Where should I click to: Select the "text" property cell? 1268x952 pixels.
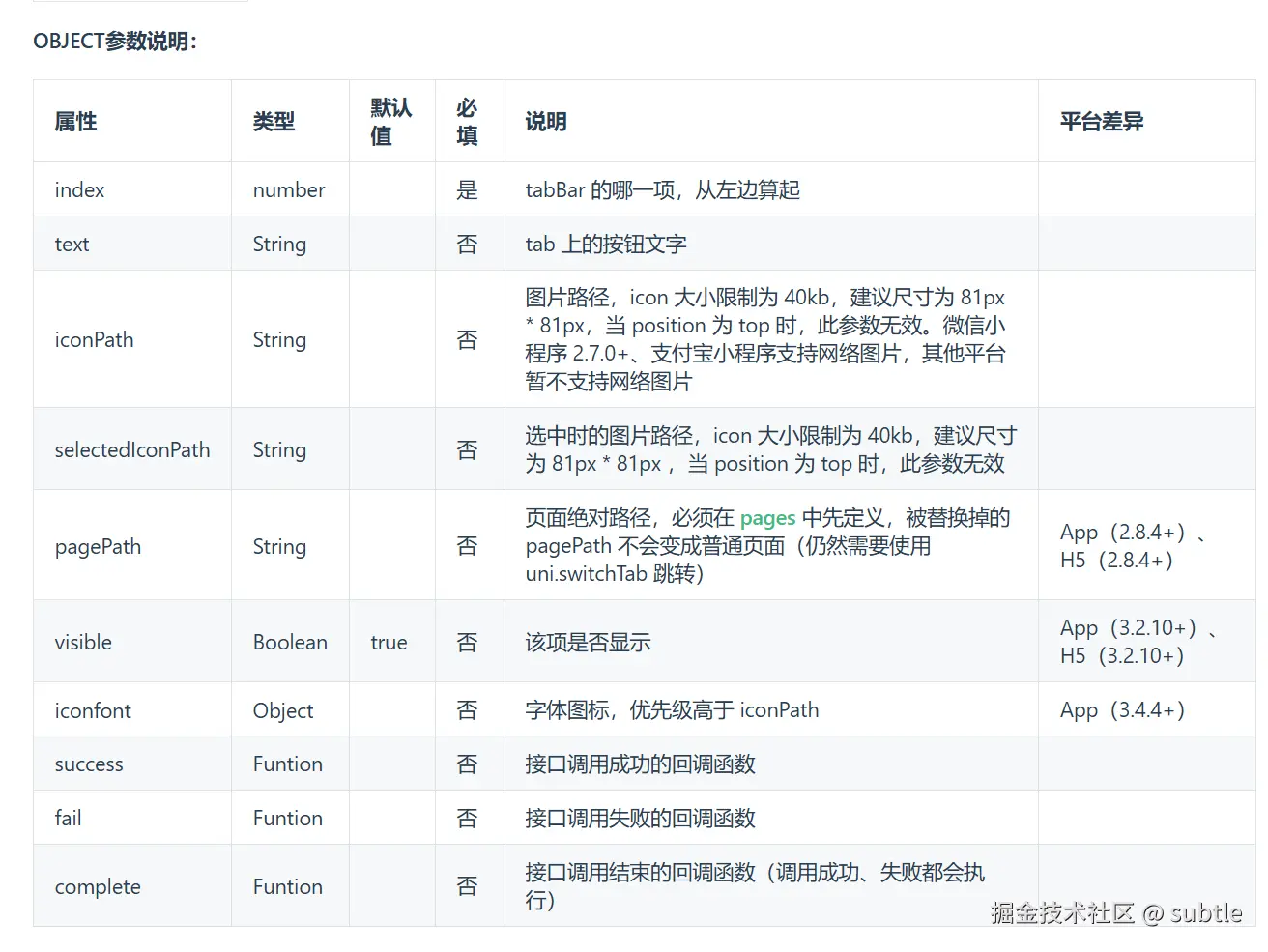(x=72, y=245)
